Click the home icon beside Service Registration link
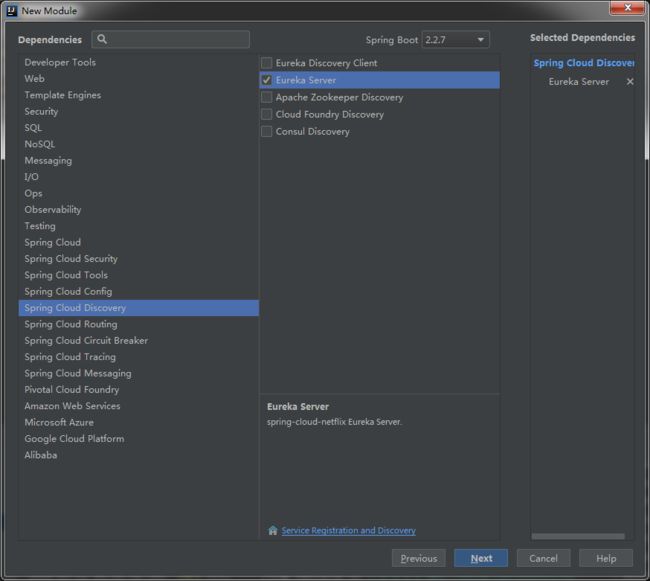Screen dimensions: 650x581 (x=273, y=530)
